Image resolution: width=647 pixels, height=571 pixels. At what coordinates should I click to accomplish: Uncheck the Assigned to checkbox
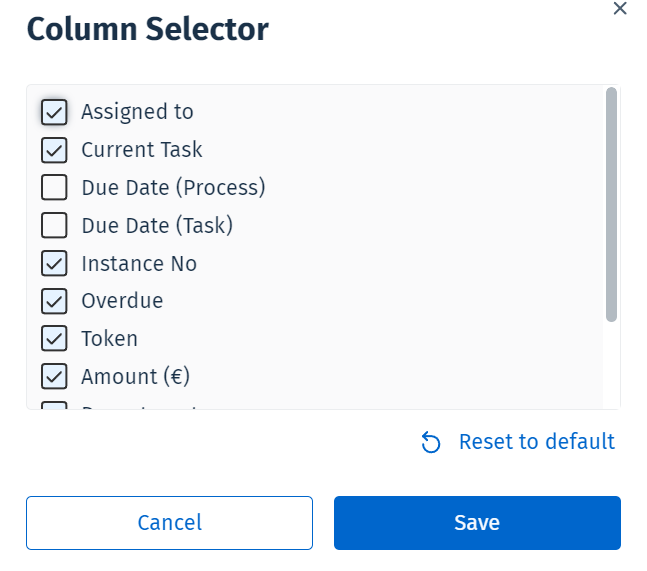[x=54, y=112]
